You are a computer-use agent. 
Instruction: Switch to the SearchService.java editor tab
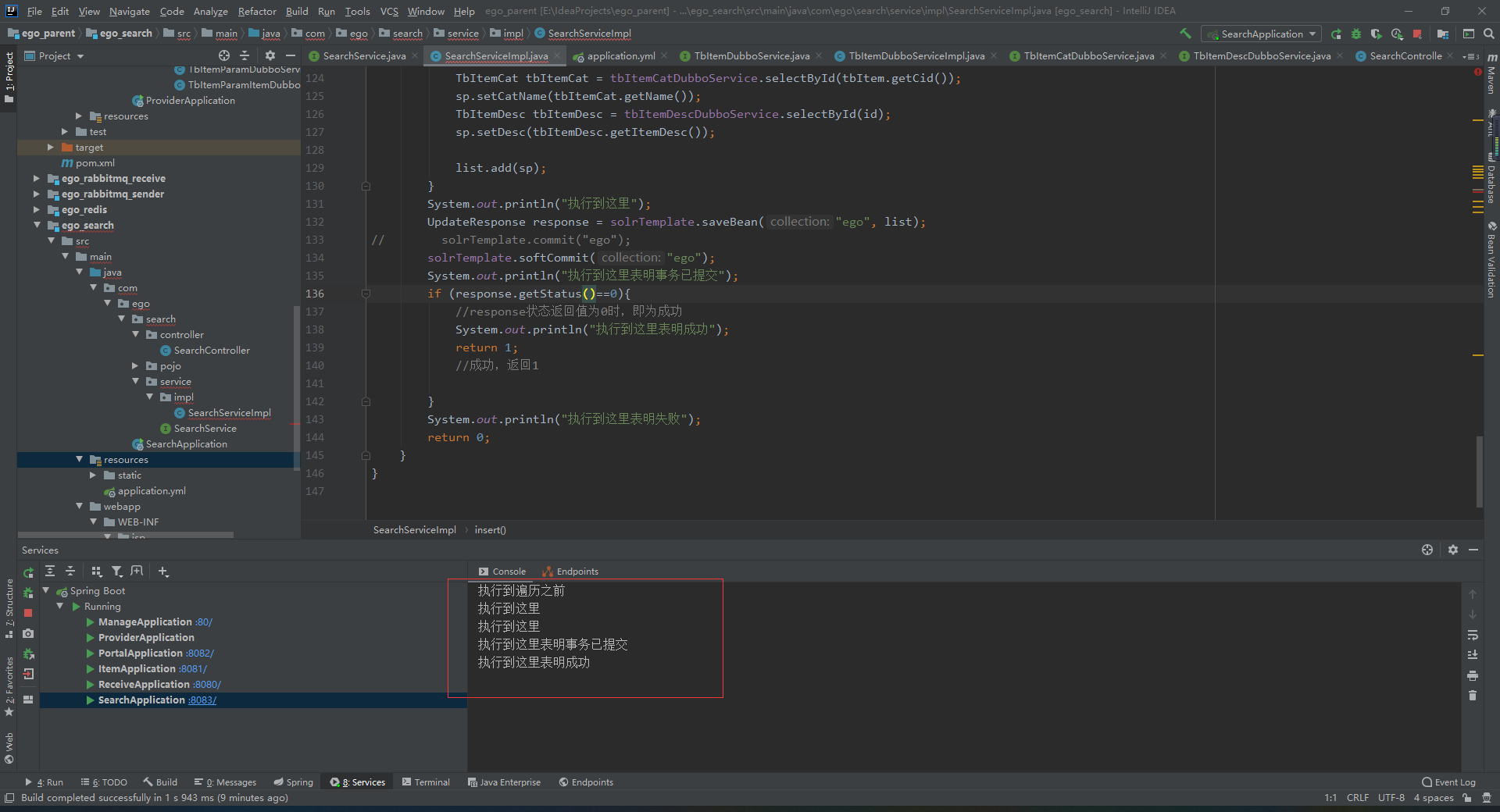tap(364, 55)
